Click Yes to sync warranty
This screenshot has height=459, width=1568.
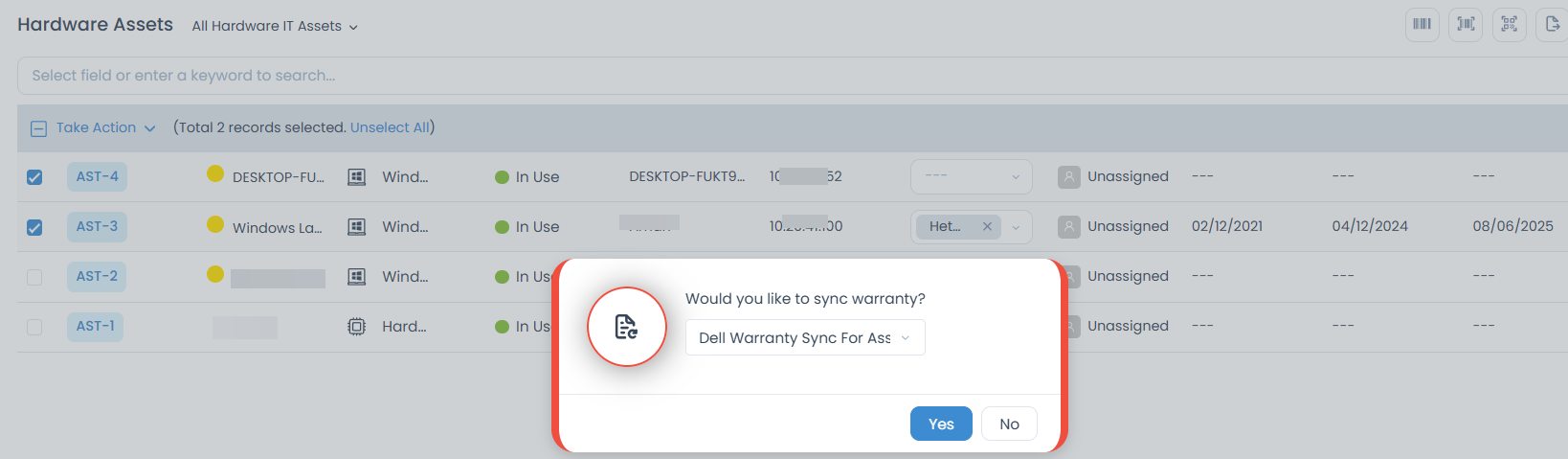click(x=940, y=424)
